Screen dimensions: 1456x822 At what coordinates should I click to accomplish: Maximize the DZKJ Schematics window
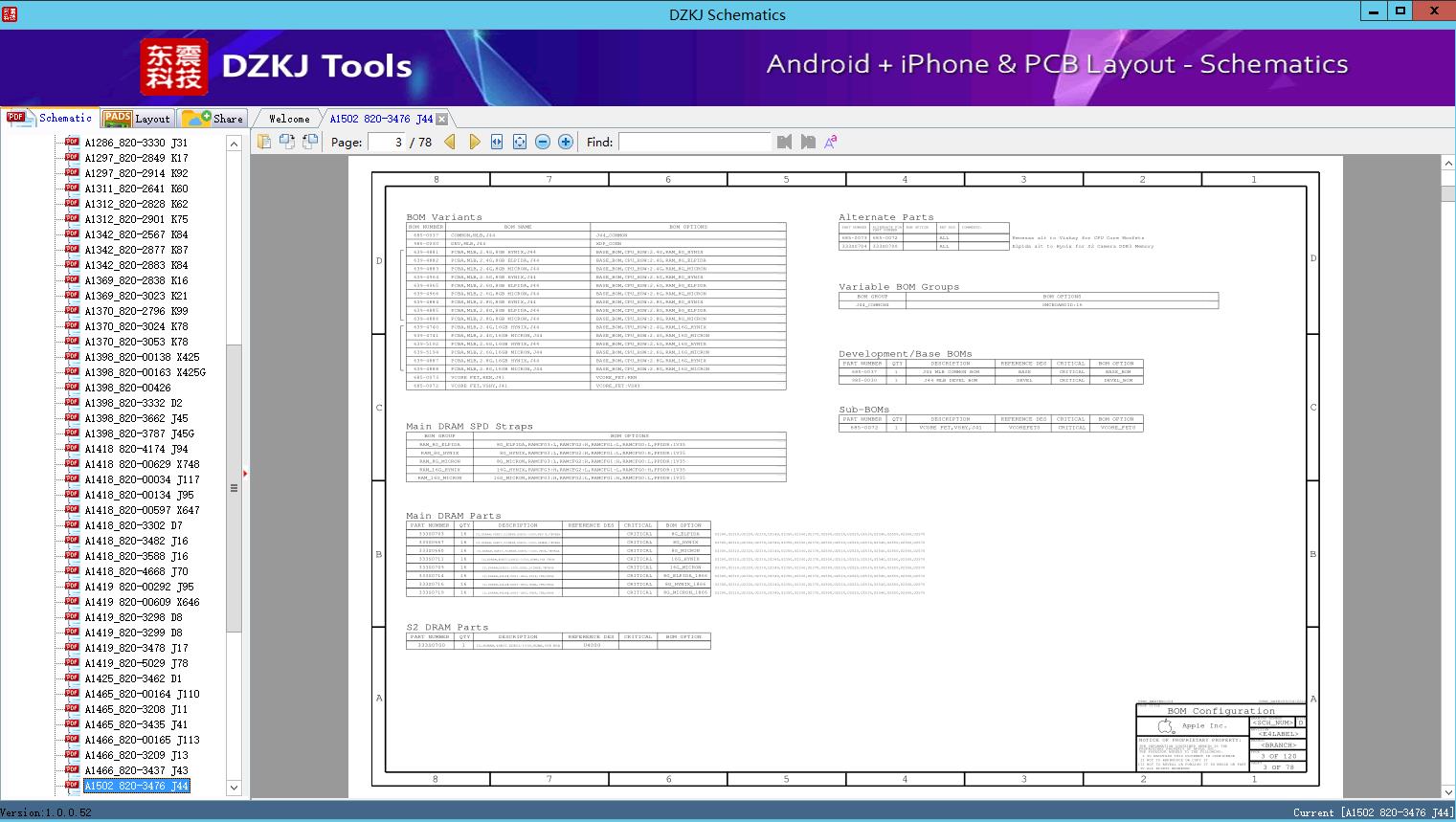point(1400,11)
